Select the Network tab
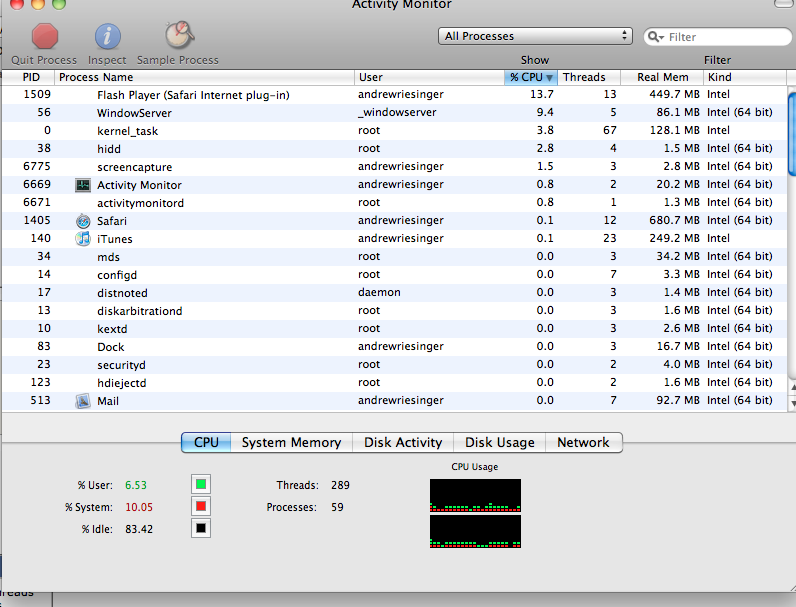This screenshot has width=796, height=607. 583,443
